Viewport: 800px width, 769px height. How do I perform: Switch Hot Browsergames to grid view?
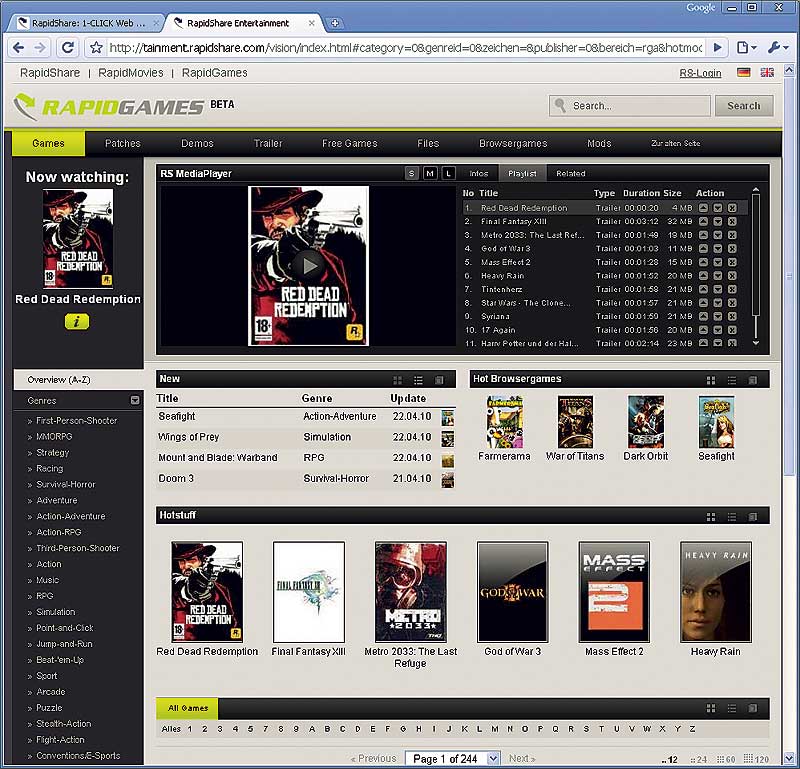(711, 380)
